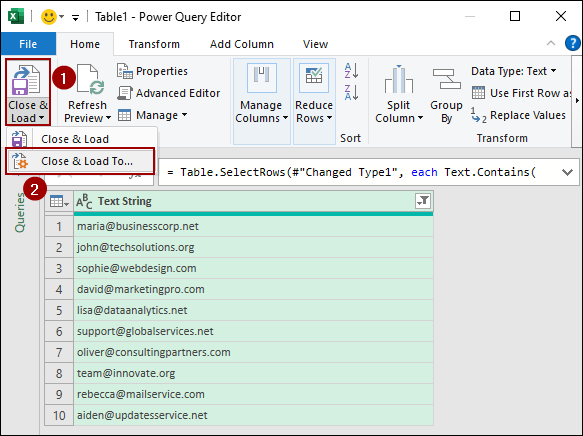Screen dimensions: 583x436
Task: Choose Close & Load from the dropdown menu
Action: tap(75, 139)
